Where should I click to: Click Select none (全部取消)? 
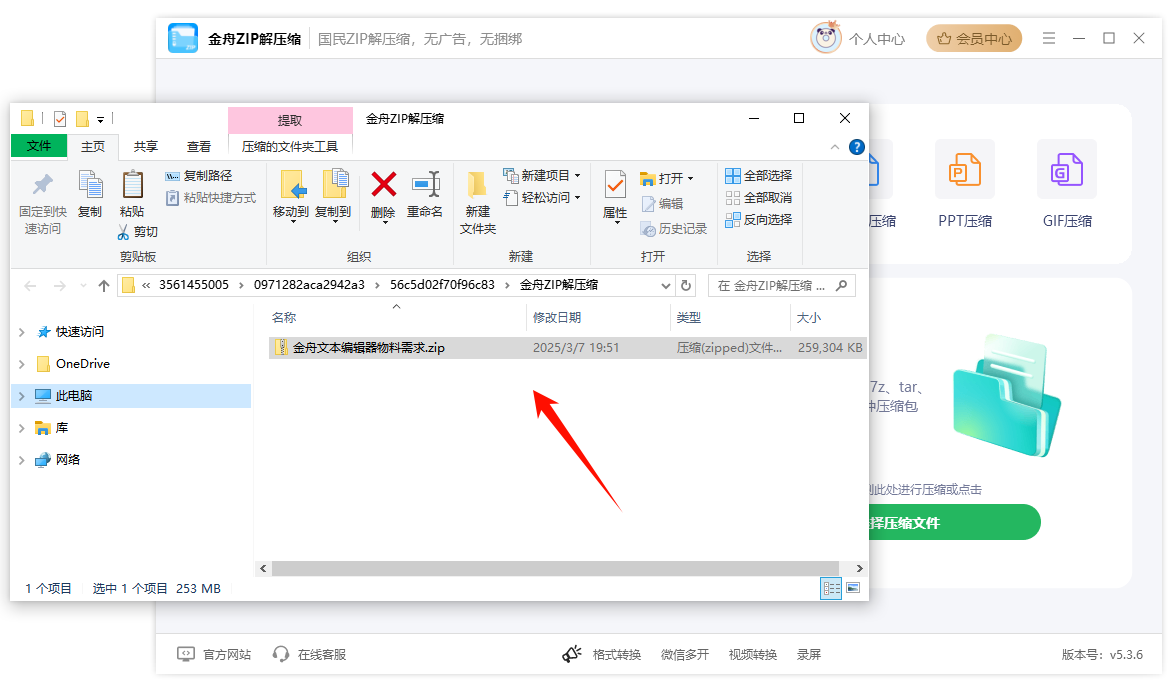(759, 198)
